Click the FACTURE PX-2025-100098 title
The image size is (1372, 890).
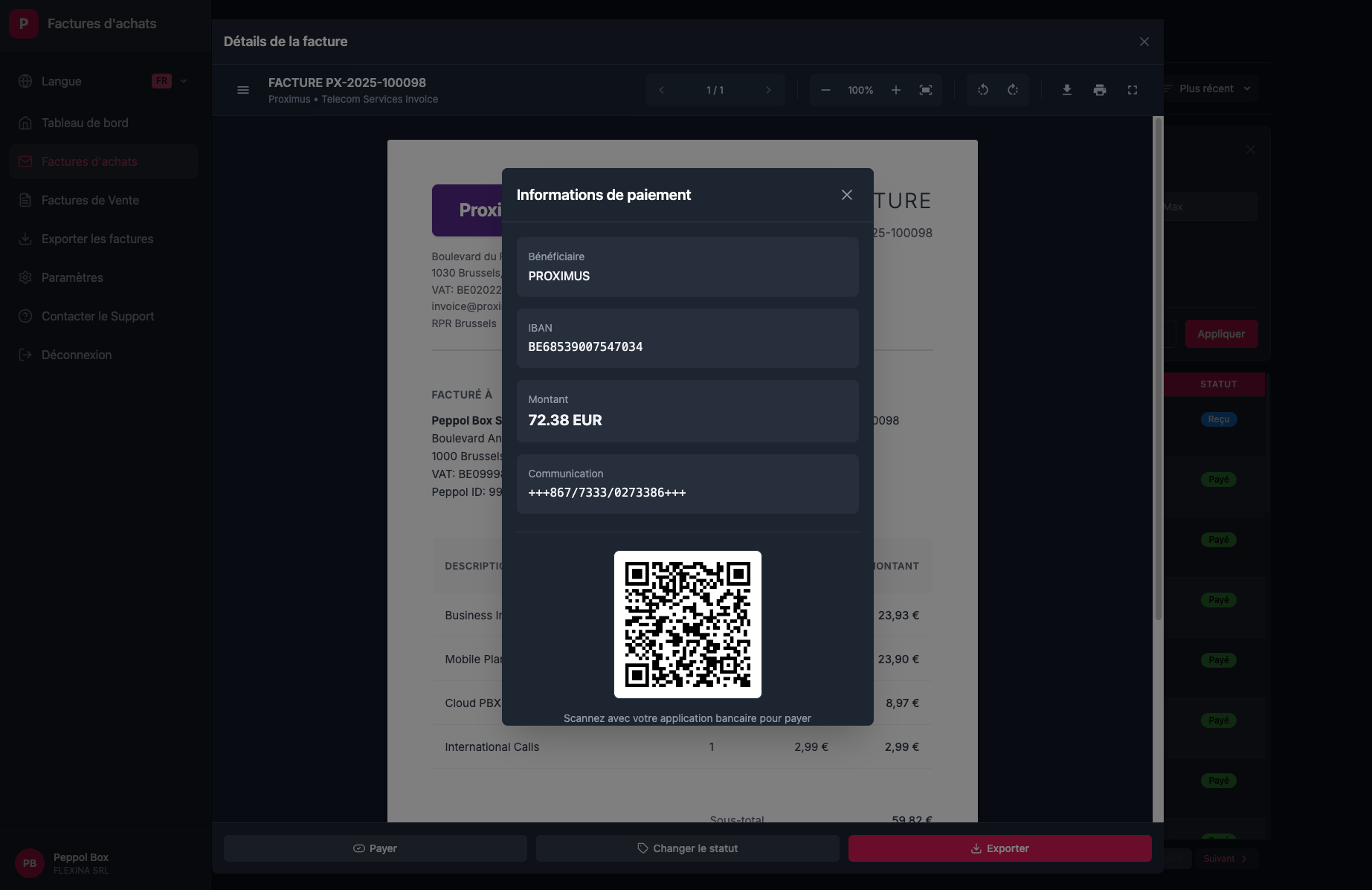[347, 83]
